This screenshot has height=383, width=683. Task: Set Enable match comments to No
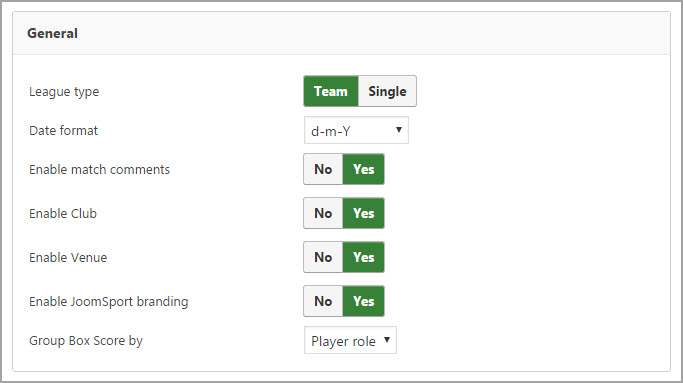[323, 169]
